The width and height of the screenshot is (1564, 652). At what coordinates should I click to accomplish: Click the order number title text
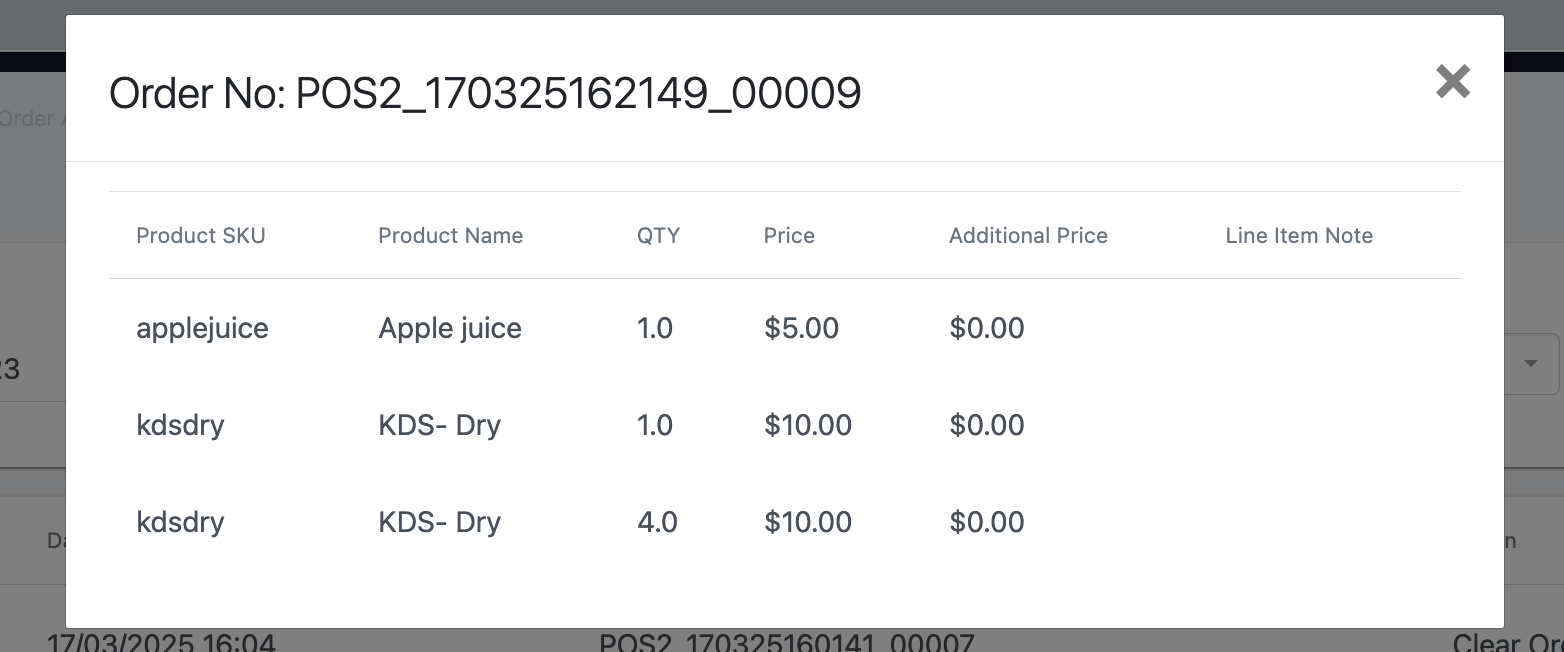tap(485, 94)
